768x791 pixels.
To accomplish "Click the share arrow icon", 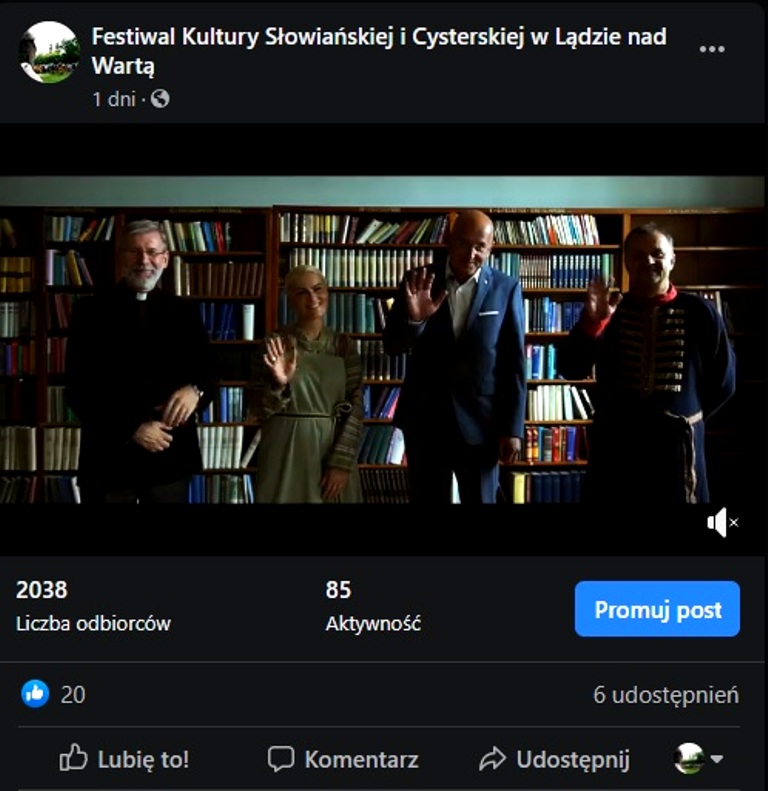I will click(492, 758).
